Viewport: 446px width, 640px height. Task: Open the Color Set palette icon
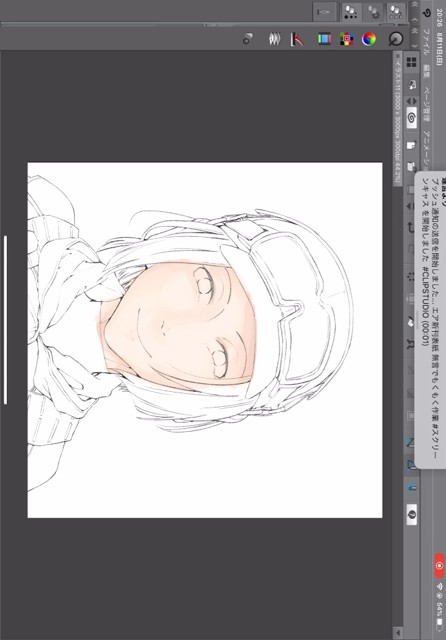(x=346, y=39)
